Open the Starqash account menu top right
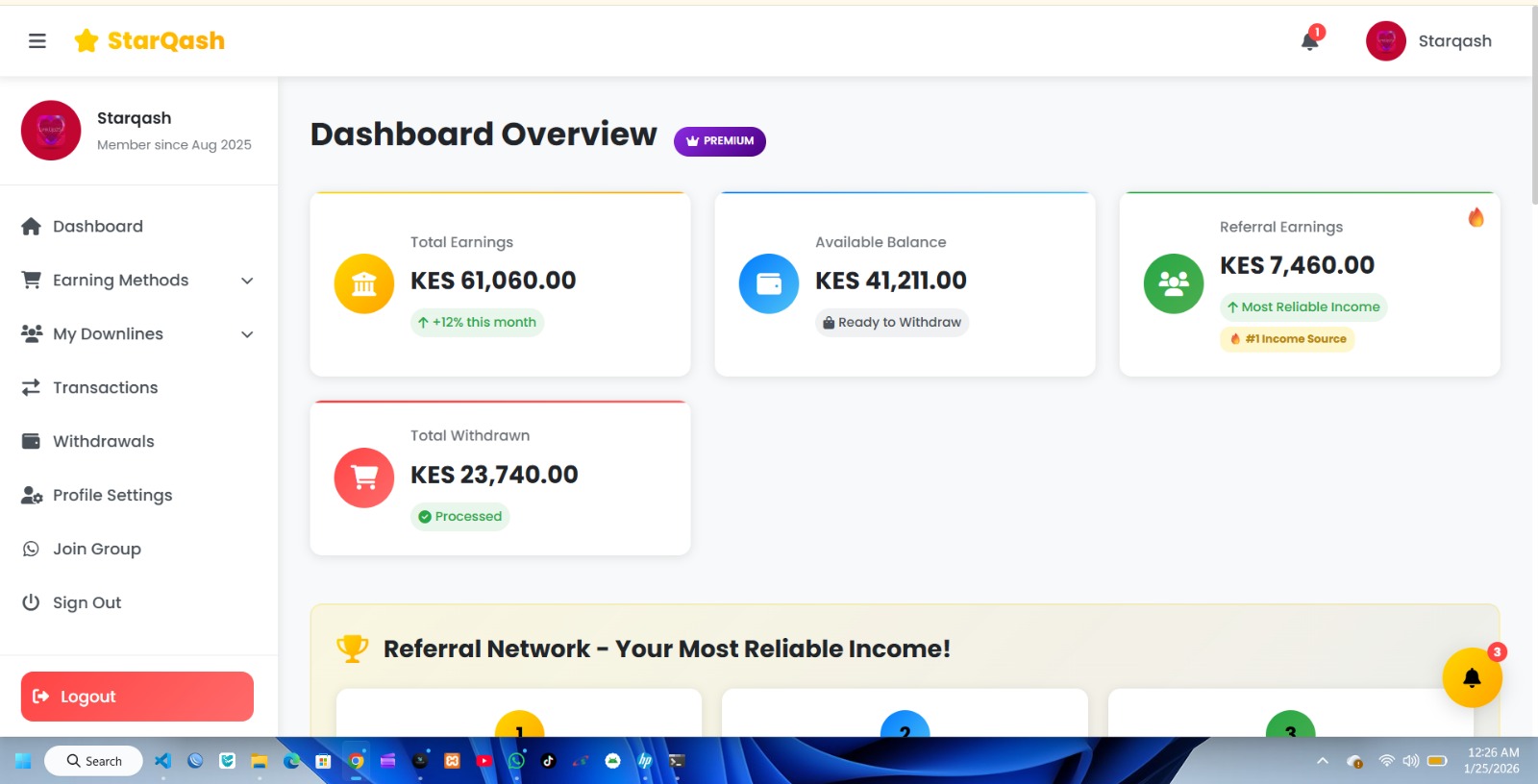The height and width of the screenshot is (784, 1538). 1429,40
